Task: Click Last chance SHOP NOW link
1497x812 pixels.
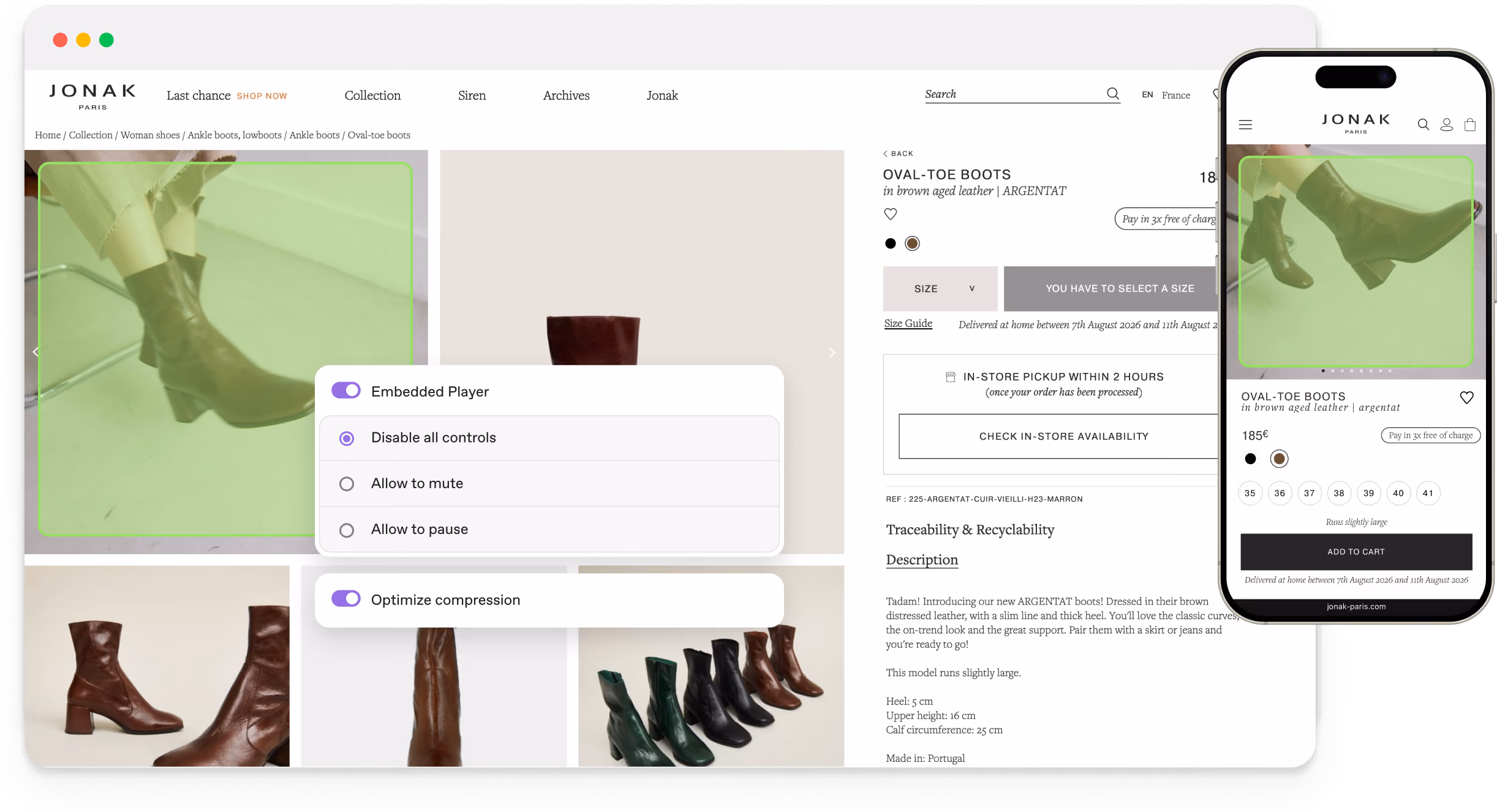Action: point(227,96)
